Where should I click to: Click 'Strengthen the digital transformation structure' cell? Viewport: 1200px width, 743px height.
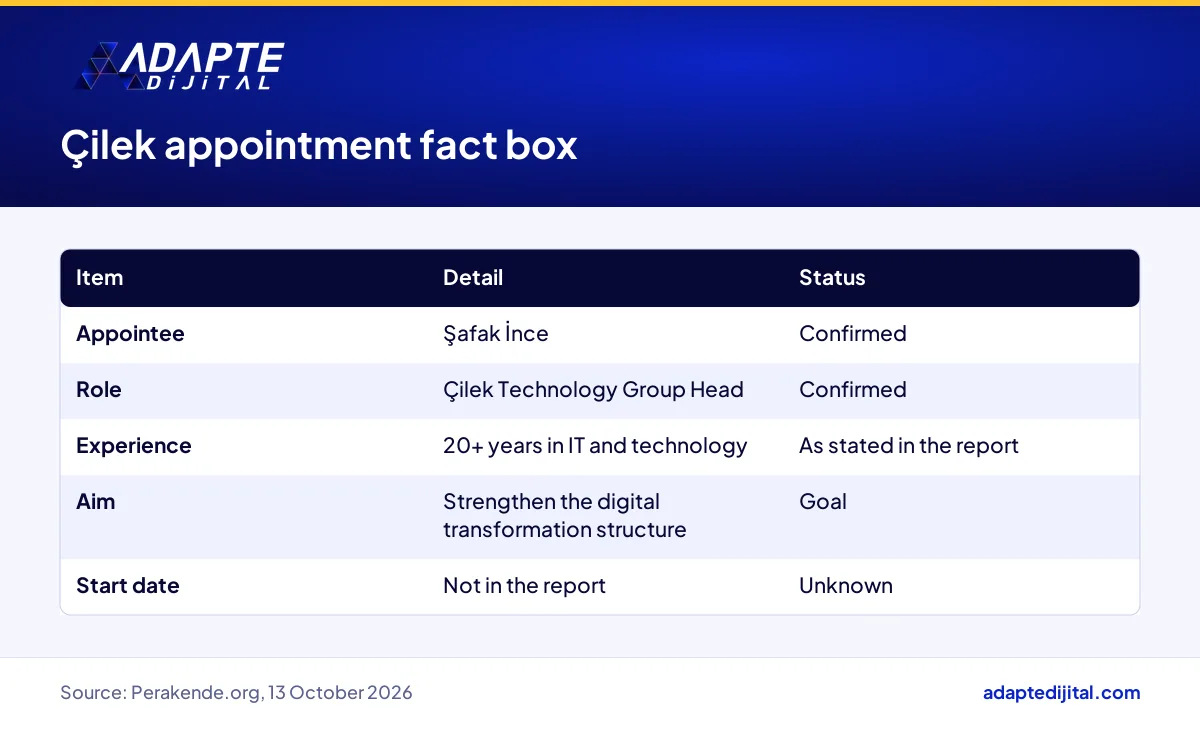click(565, 516)
